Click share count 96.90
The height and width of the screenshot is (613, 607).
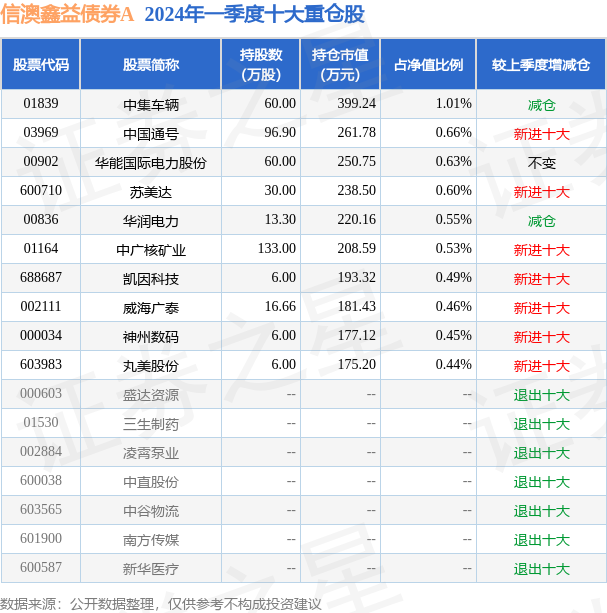click(280, 133)
